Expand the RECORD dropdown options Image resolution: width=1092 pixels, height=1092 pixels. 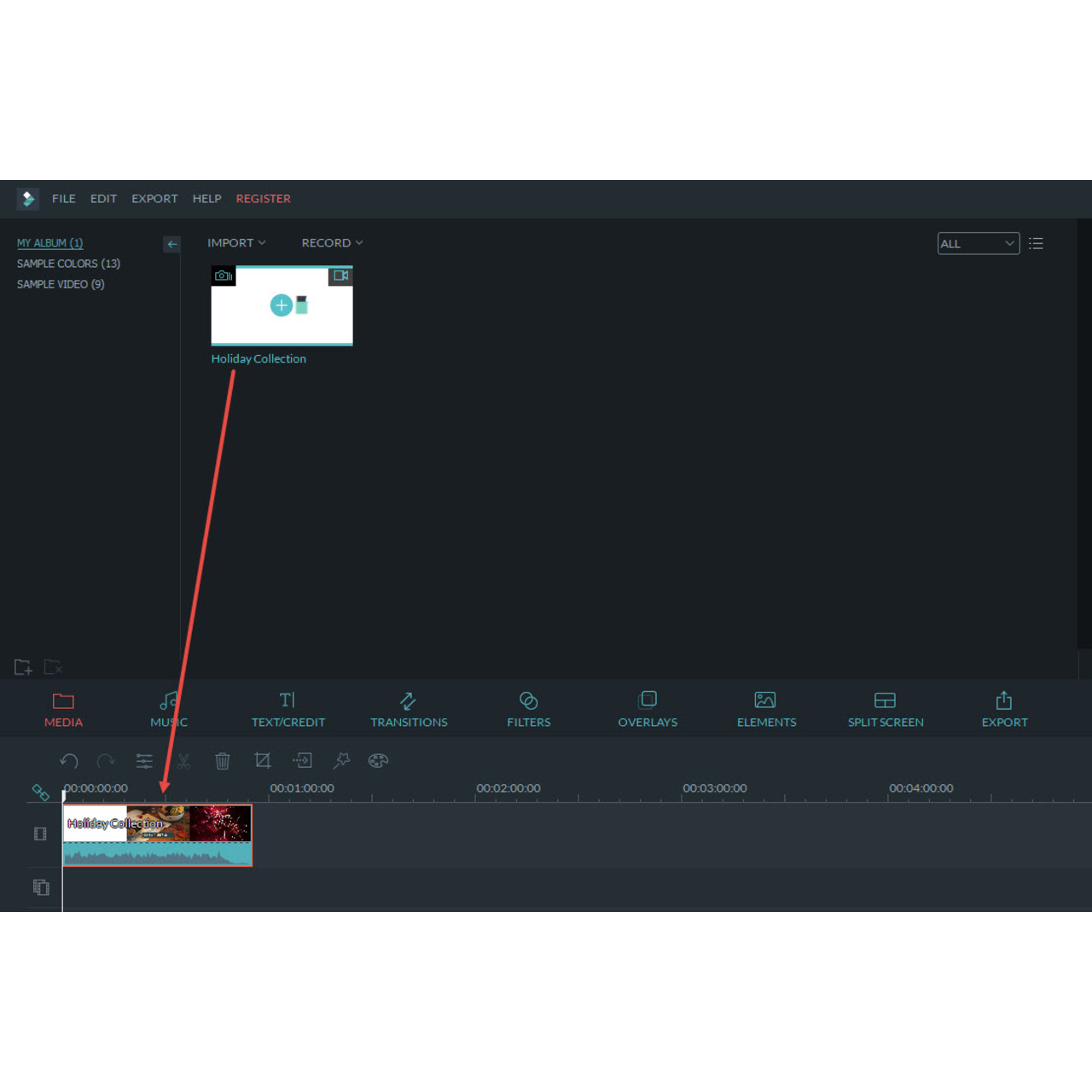pyautogui.click(x=331, y=242)
